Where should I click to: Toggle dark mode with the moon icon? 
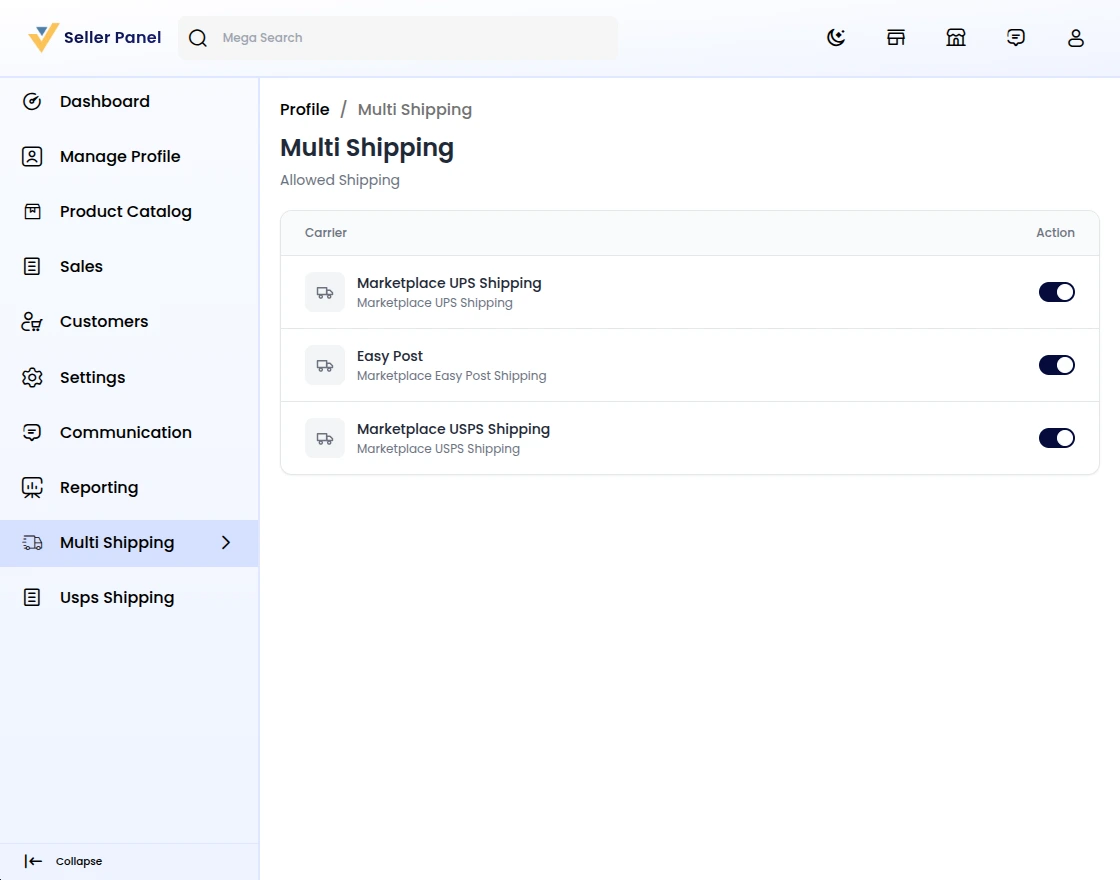pos(836,37)
